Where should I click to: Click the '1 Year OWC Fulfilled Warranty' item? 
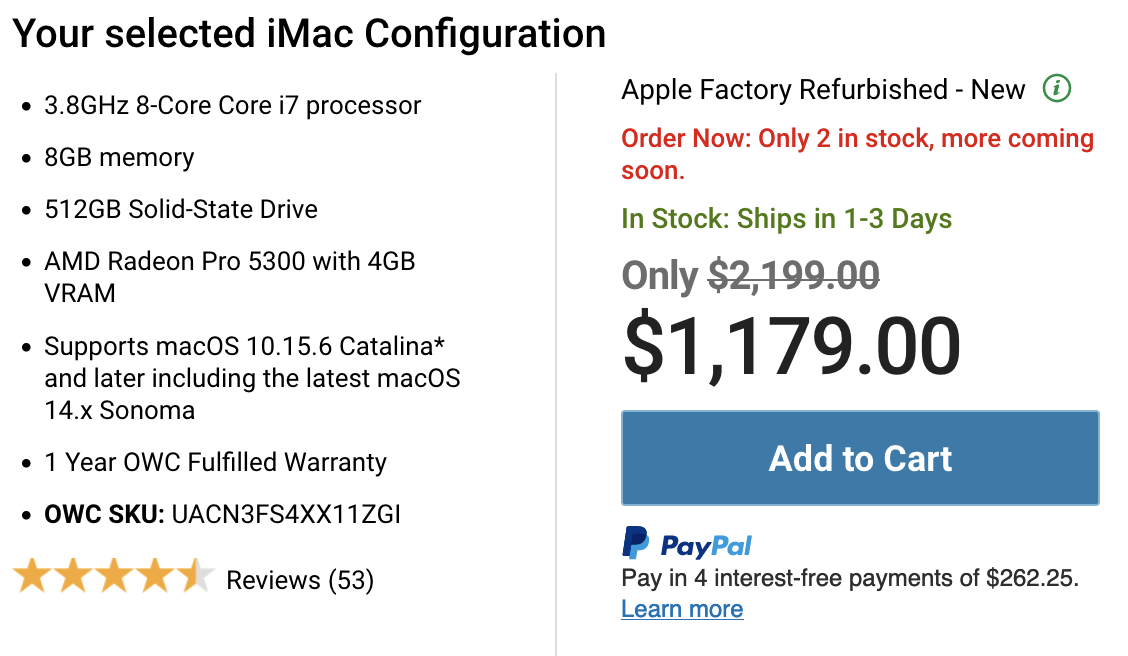click(x=215, y=462)
